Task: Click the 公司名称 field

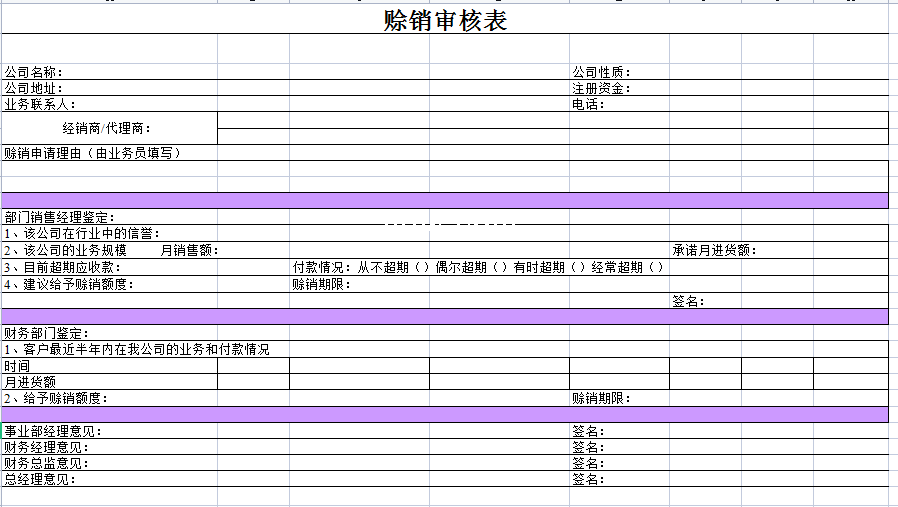Action: point(34,72)
